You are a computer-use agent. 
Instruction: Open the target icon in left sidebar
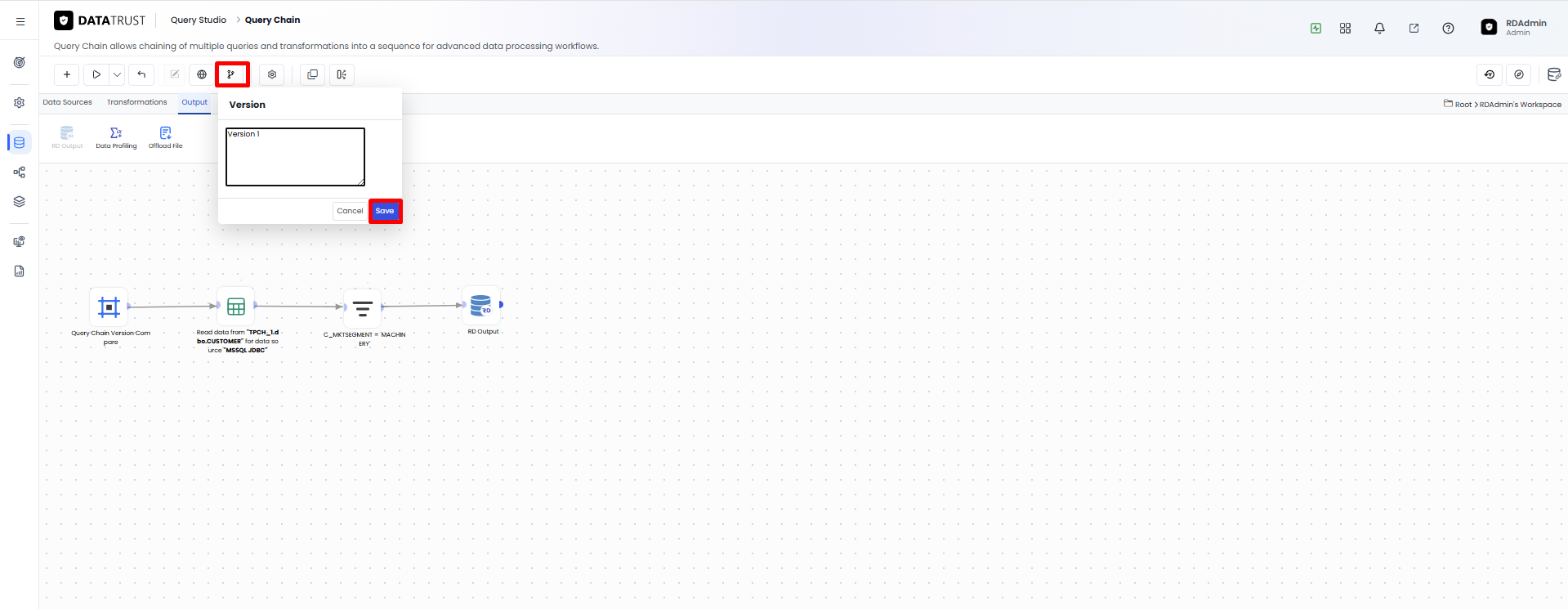pyautogui.click(x=20, y=62)
